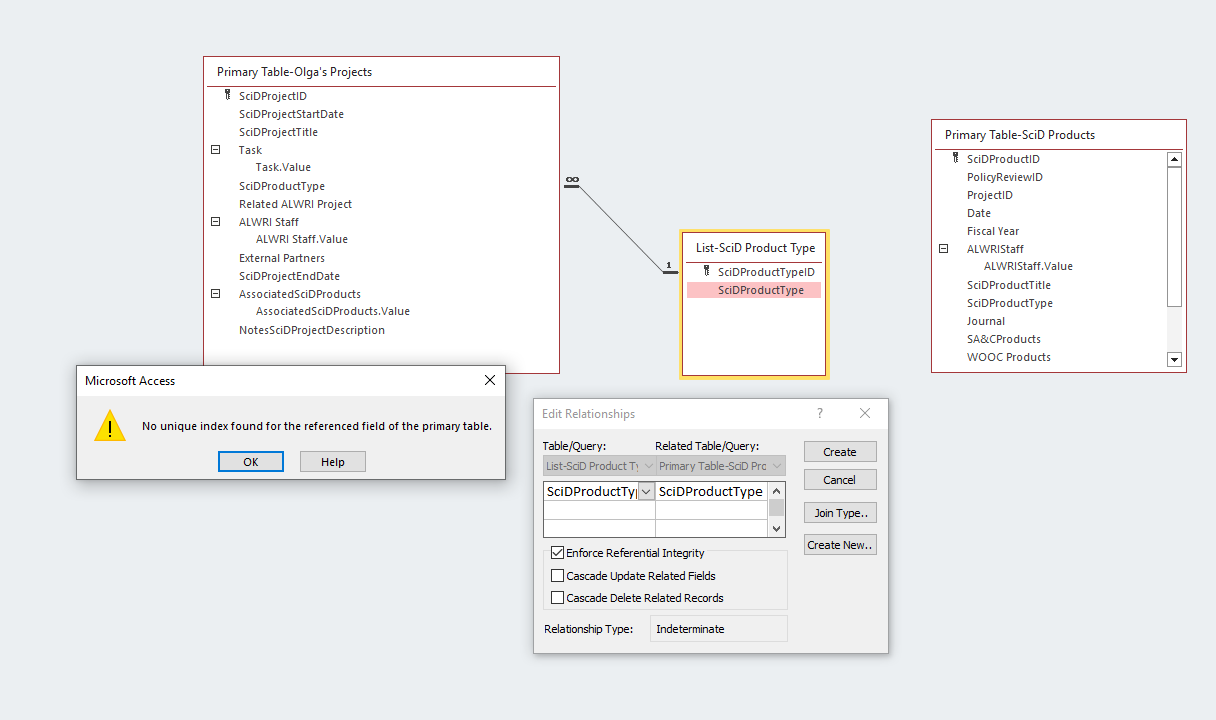The width and height of the screenshot is (1216, 720).
Task: Select Task.Value in Olga's Projects
Action: (283, 168)
